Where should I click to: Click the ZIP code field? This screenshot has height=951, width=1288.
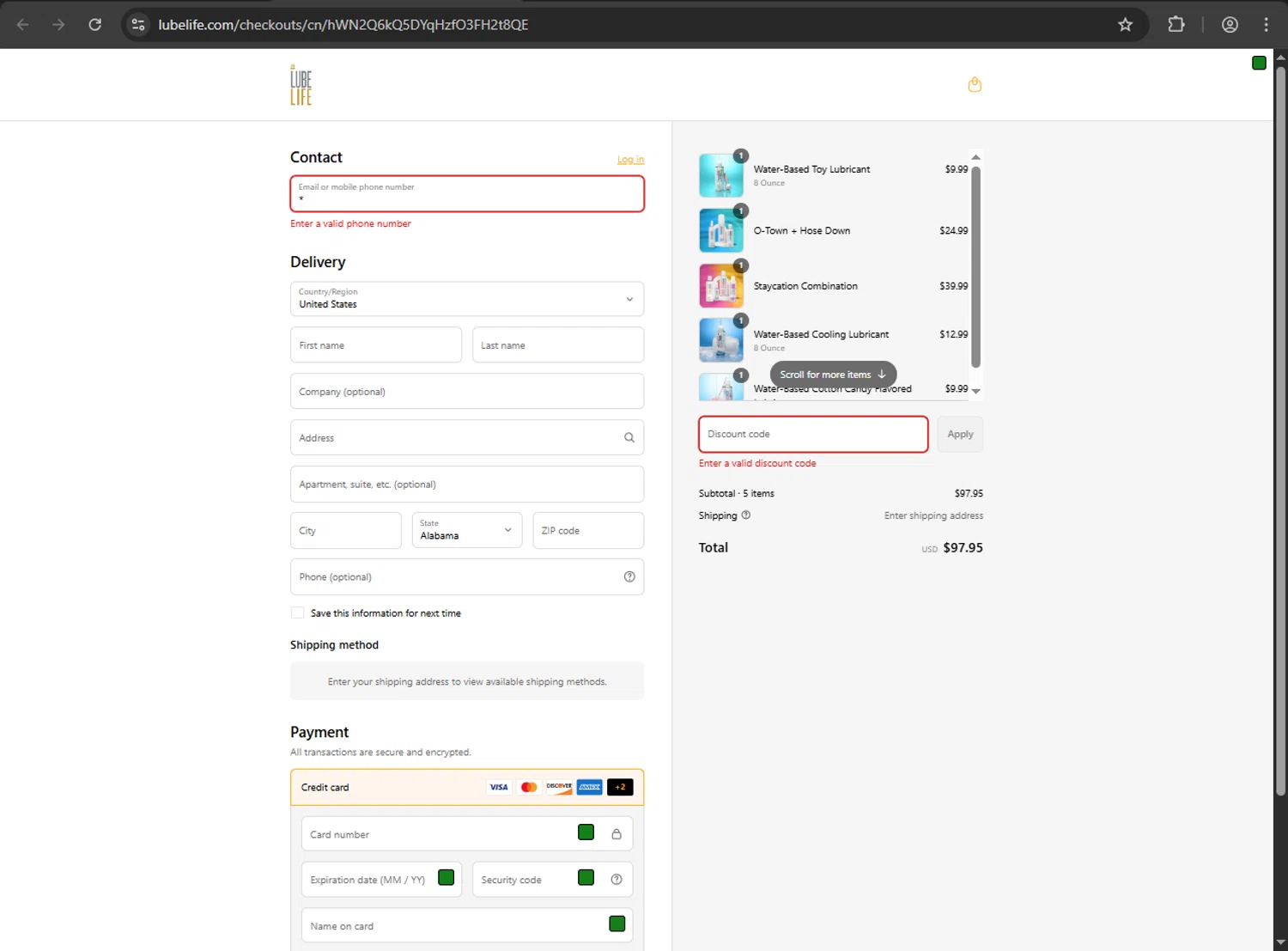(x=588, y=531)
